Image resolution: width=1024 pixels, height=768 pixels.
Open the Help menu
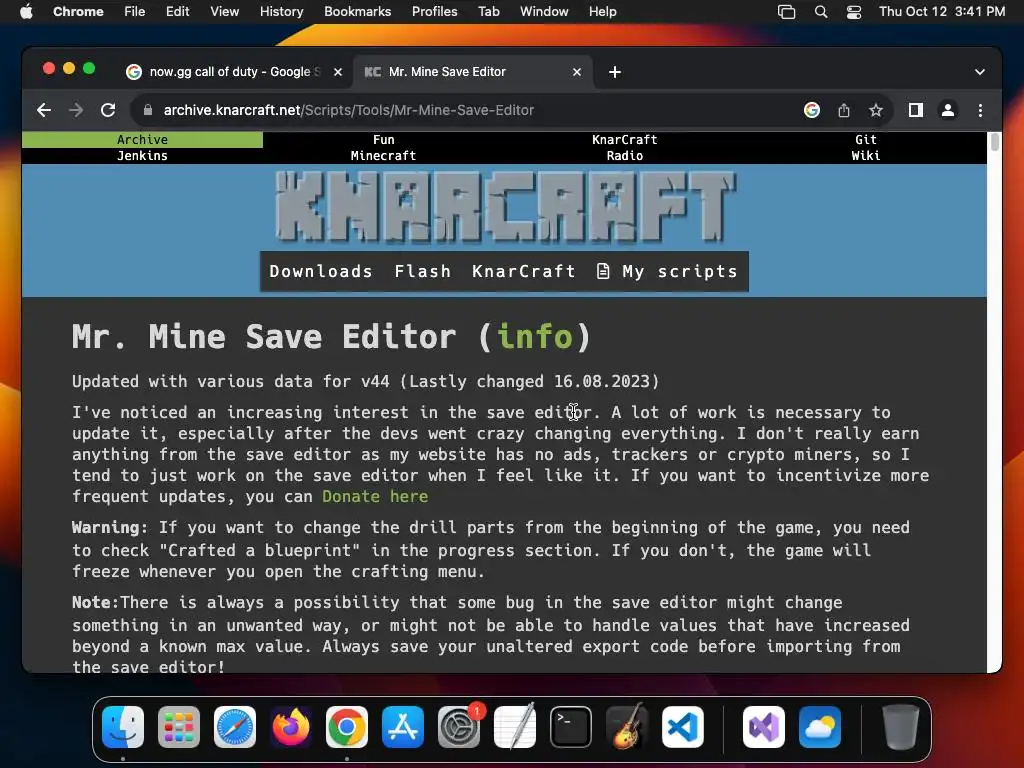tap(602, 12)
